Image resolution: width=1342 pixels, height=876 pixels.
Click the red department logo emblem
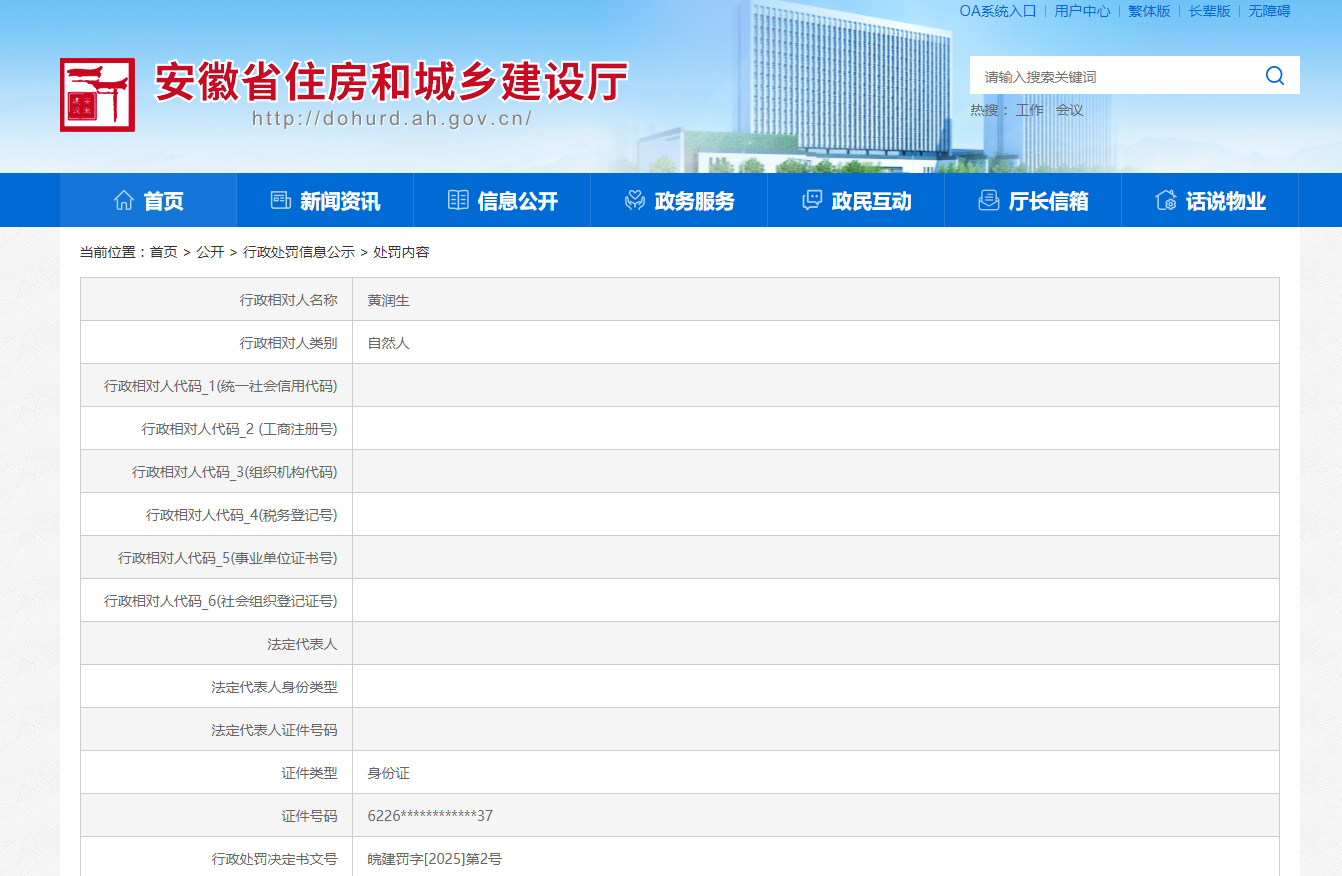click(97, 95)
